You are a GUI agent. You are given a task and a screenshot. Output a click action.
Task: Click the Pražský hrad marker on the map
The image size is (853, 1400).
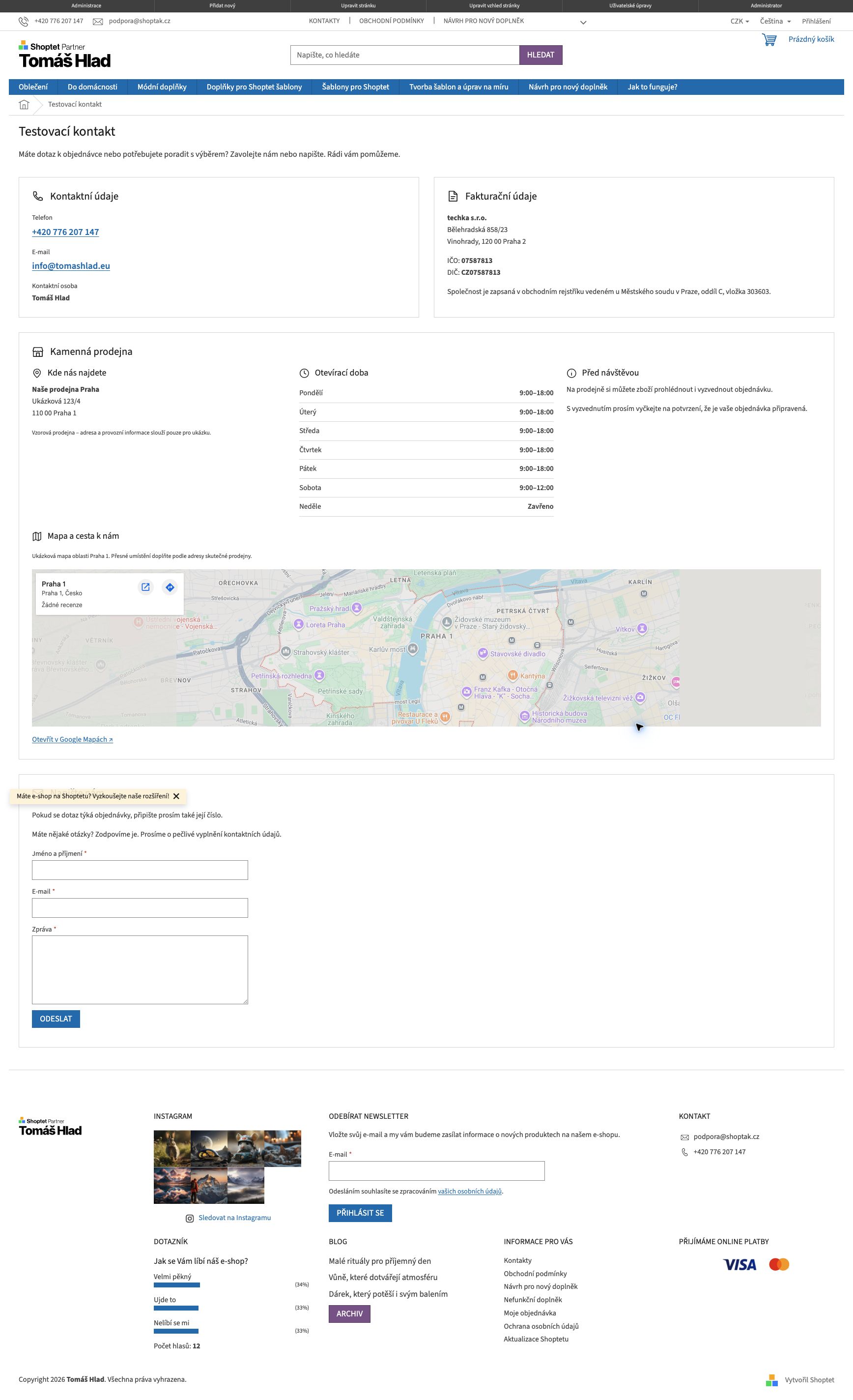point(357,608)
